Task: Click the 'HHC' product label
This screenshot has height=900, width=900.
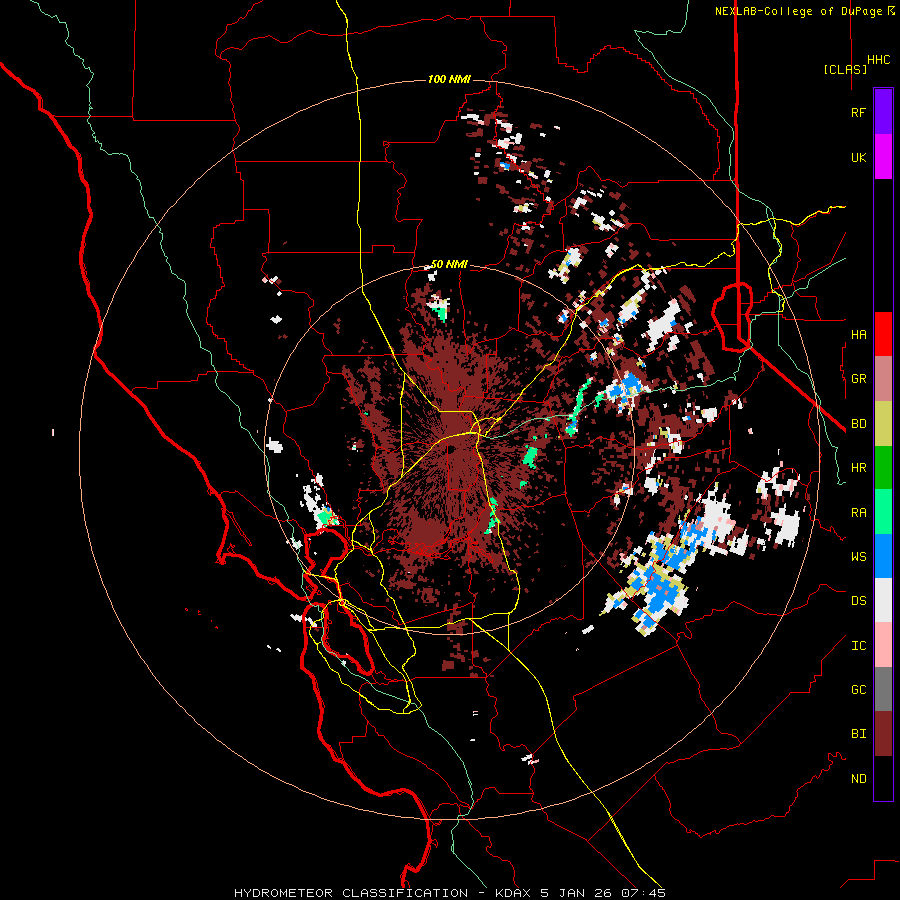Action: click(878, 60)
